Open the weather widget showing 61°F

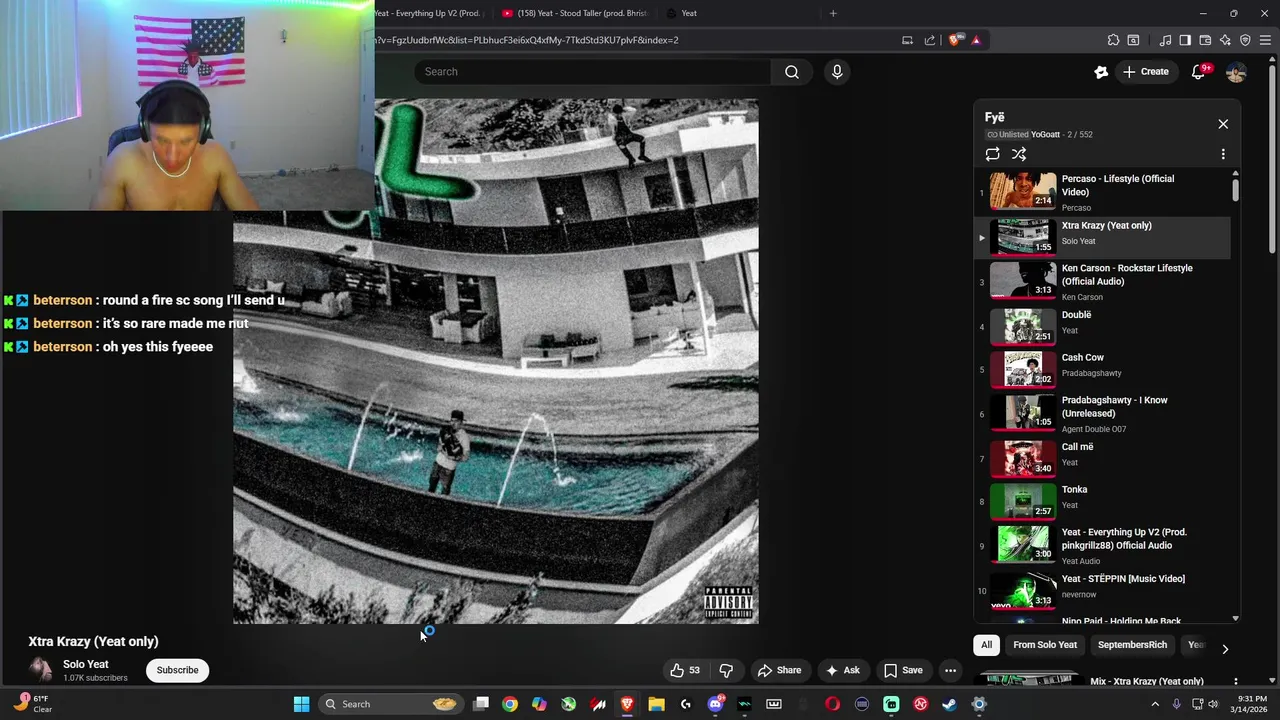[x=32, y=704]
